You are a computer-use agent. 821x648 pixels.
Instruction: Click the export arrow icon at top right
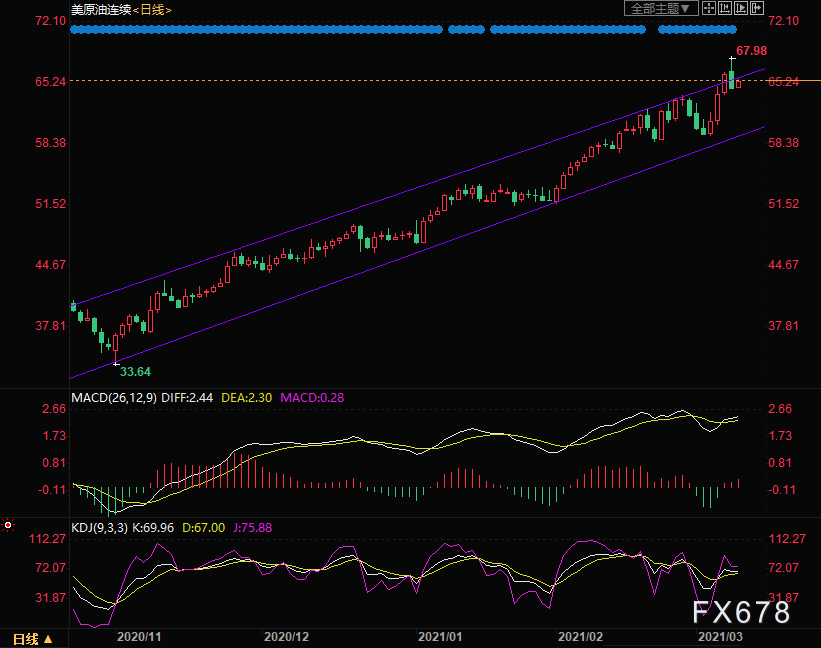[757, 8]
